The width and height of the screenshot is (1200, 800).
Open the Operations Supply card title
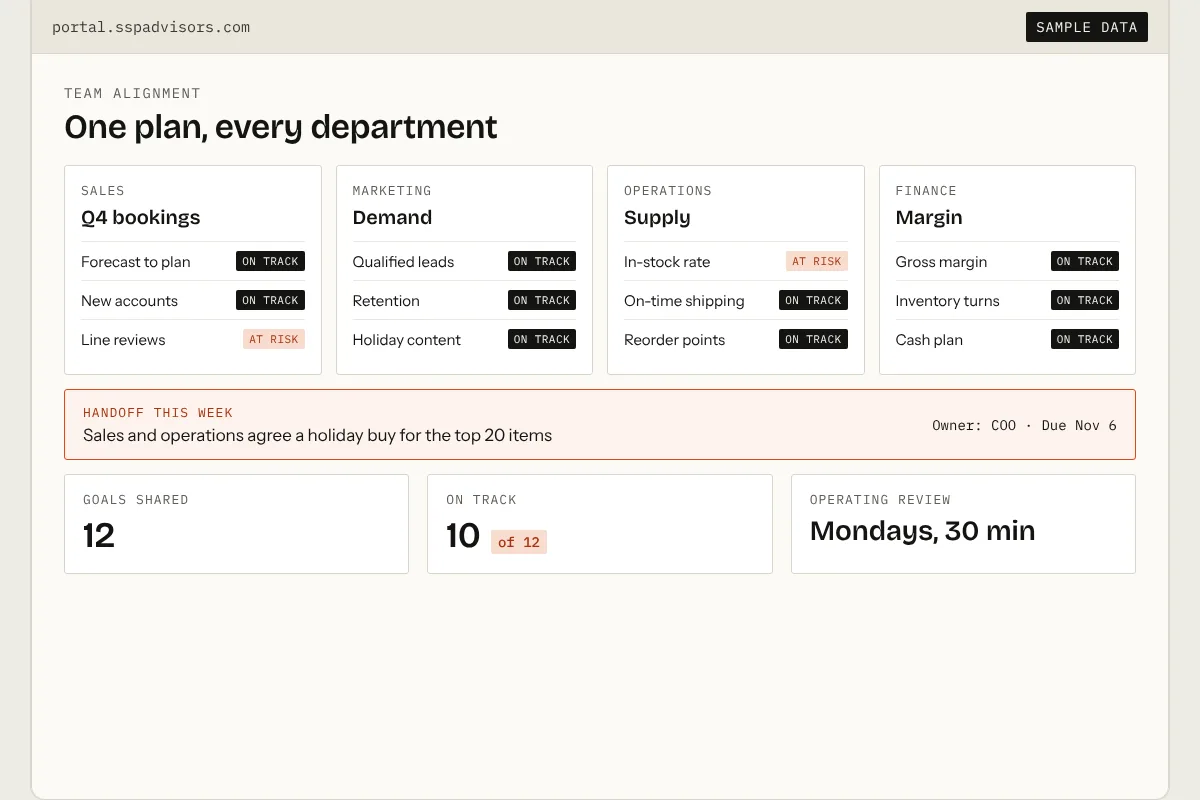click(657, 217)
